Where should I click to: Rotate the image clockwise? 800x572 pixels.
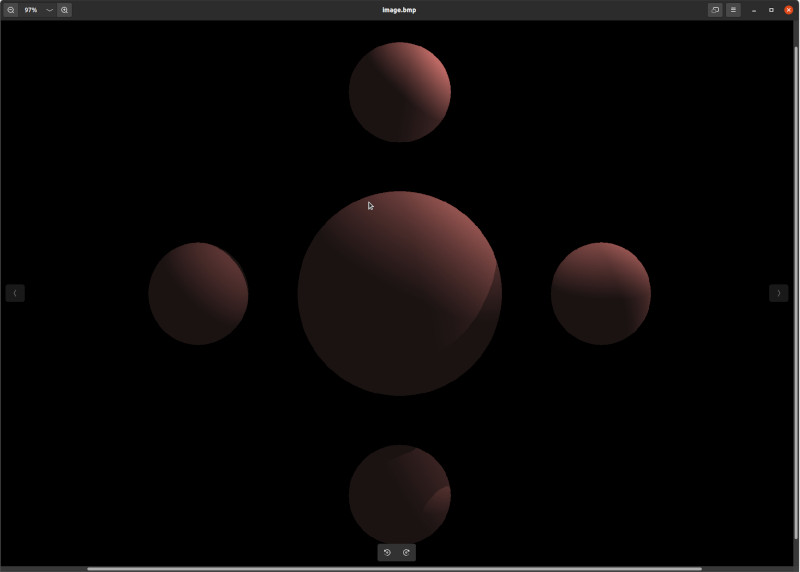click(406, 552)
